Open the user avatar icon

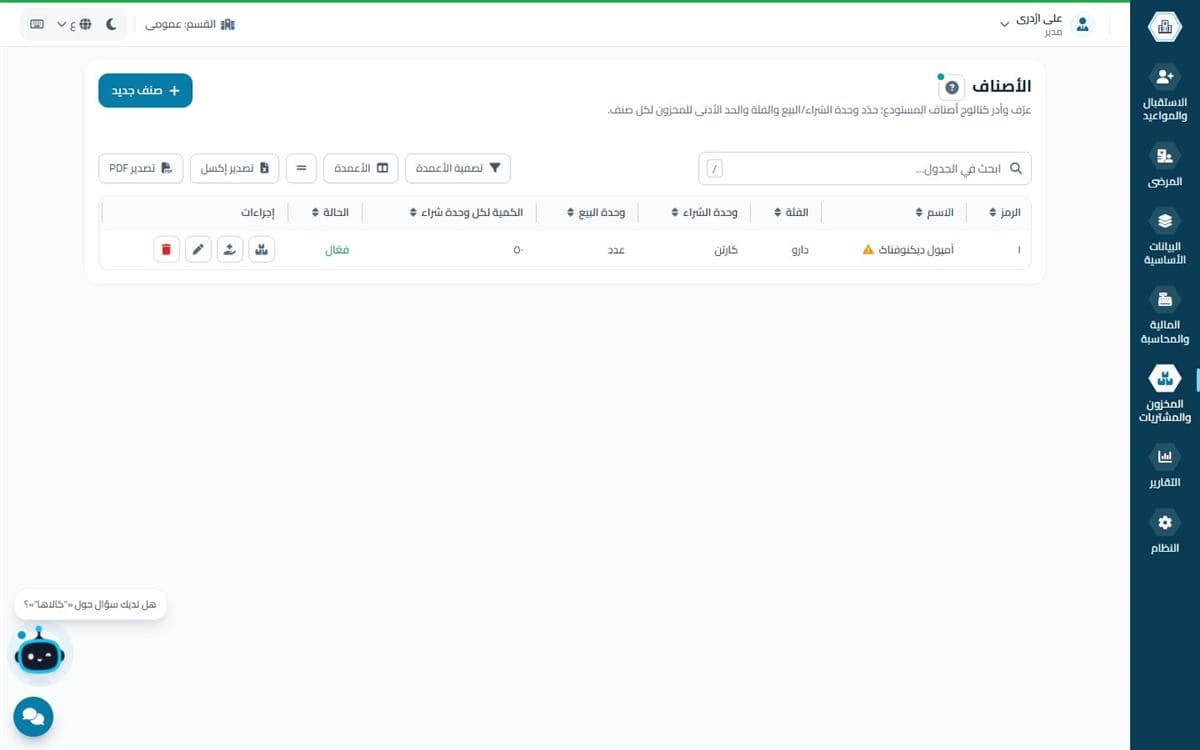tap(1082, 24)
